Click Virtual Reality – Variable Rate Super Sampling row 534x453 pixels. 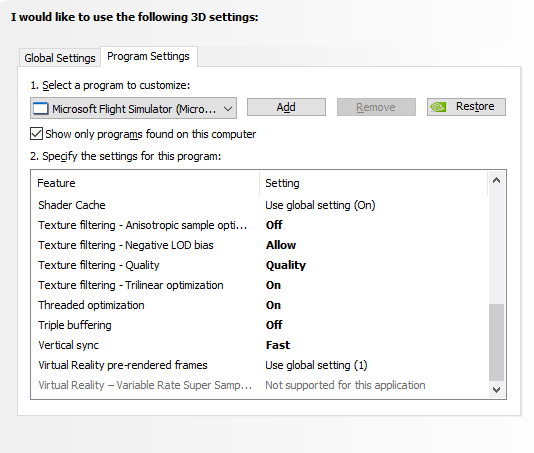[x=260, y=385]
